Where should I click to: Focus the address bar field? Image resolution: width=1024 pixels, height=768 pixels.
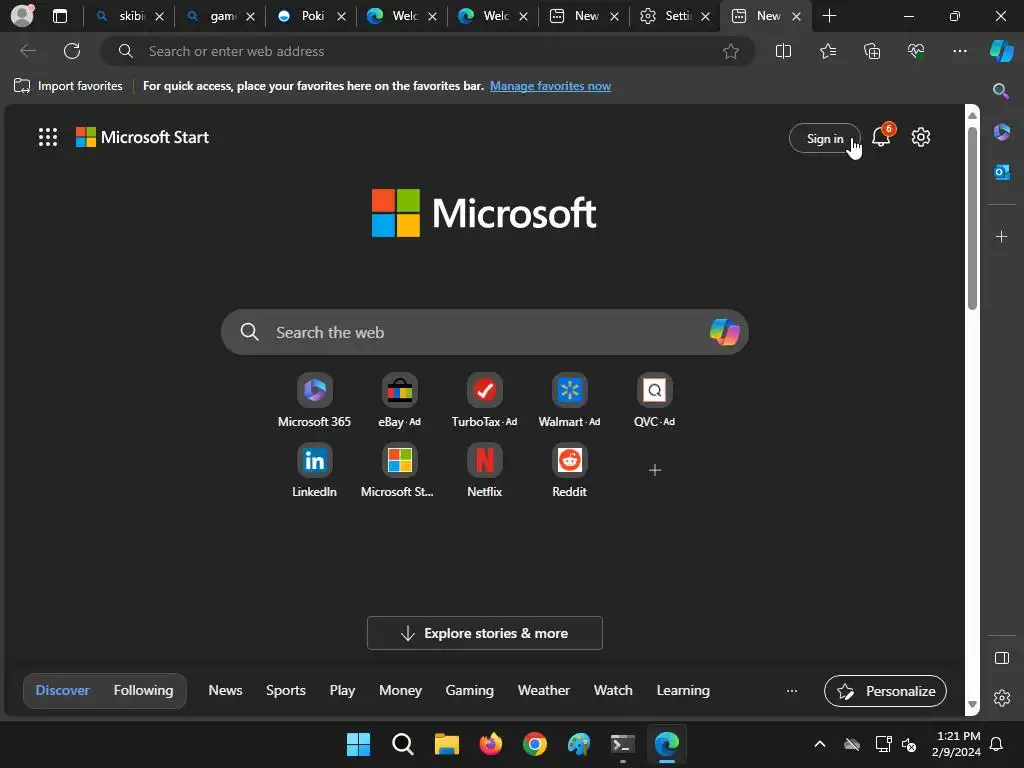[x=428, y=51]
